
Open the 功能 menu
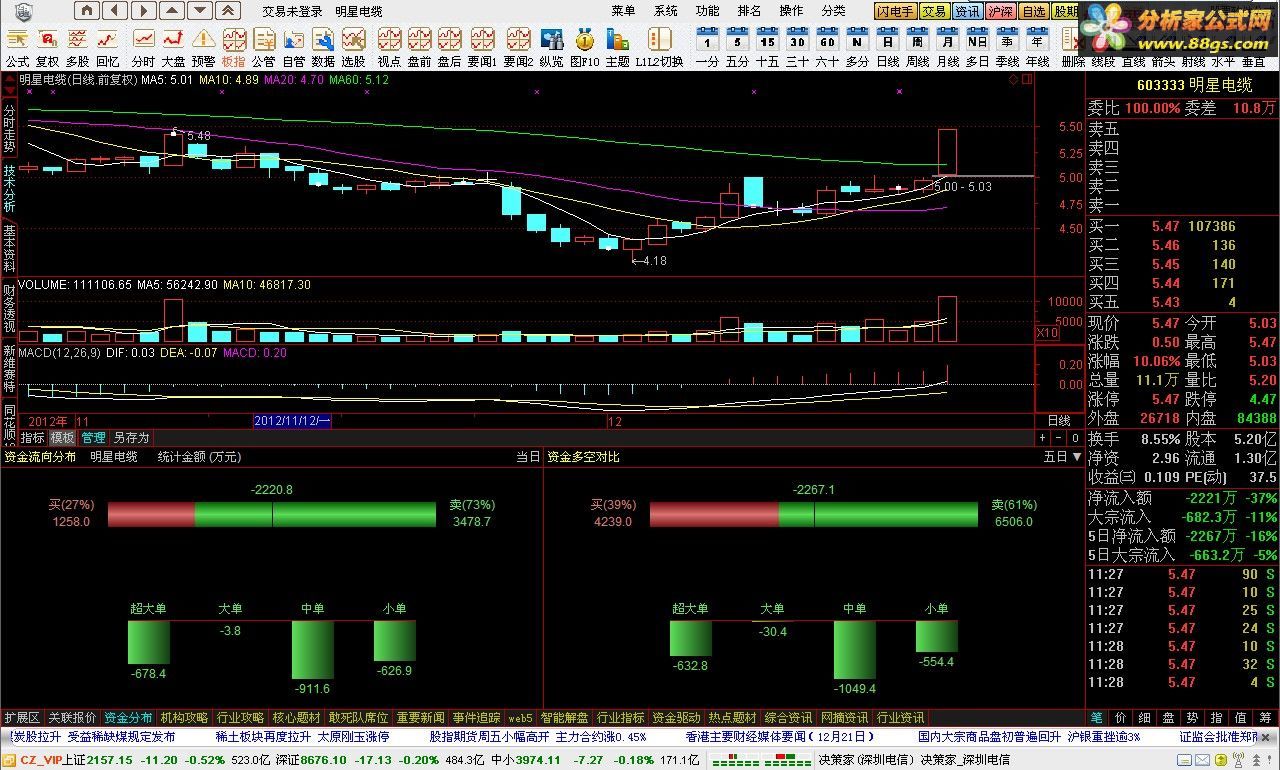pos(707,11)
